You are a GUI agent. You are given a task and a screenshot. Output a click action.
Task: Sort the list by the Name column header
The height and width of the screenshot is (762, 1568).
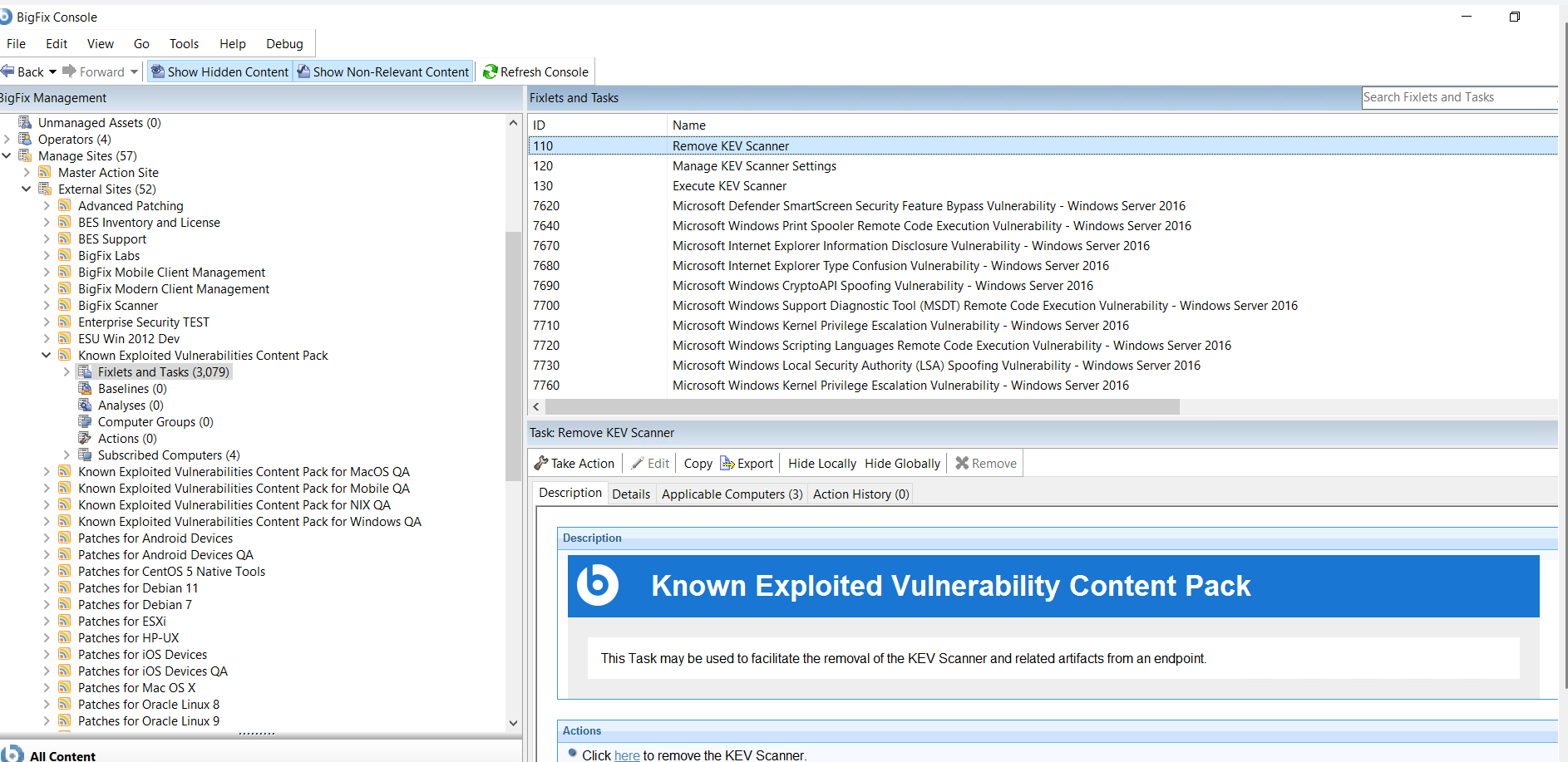pyautogui.click(x=1112, y=125)
